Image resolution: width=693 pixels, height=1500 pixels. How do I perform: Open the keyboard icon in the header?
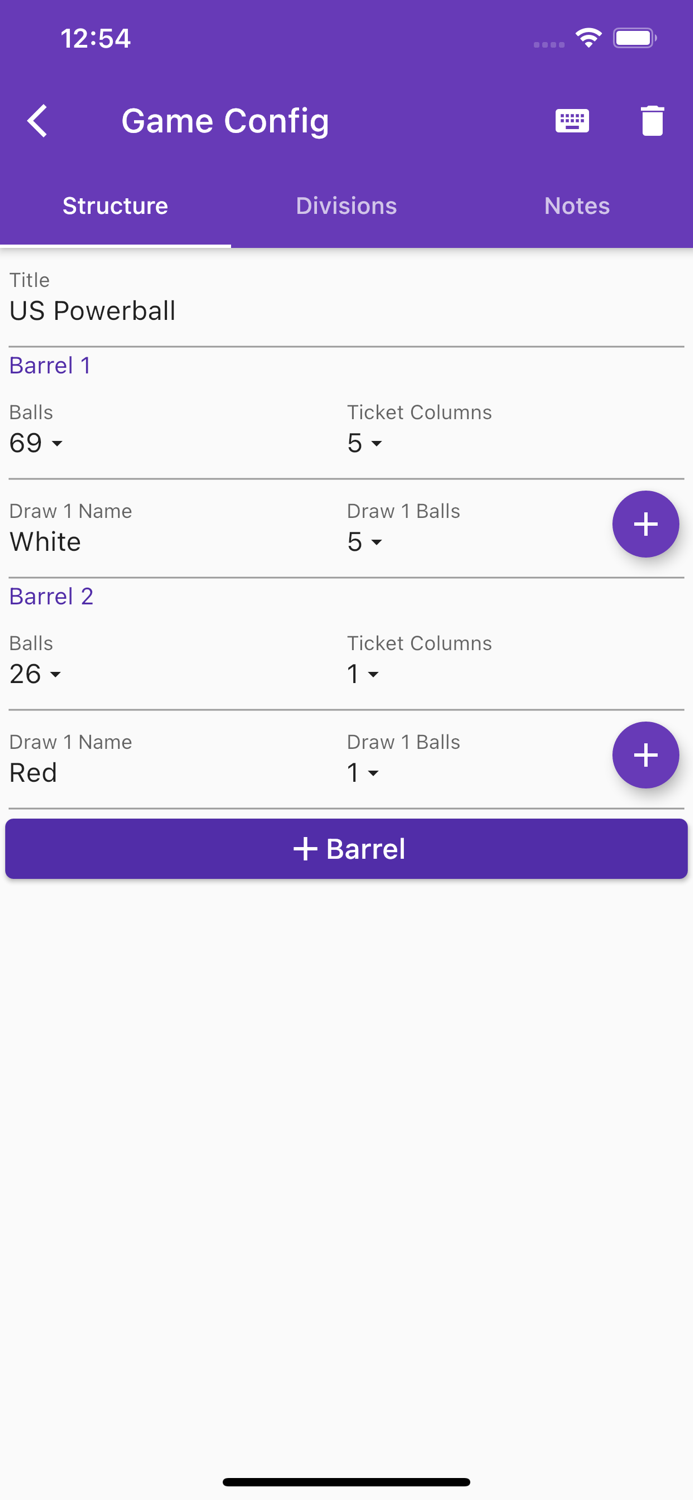[571, 120]
